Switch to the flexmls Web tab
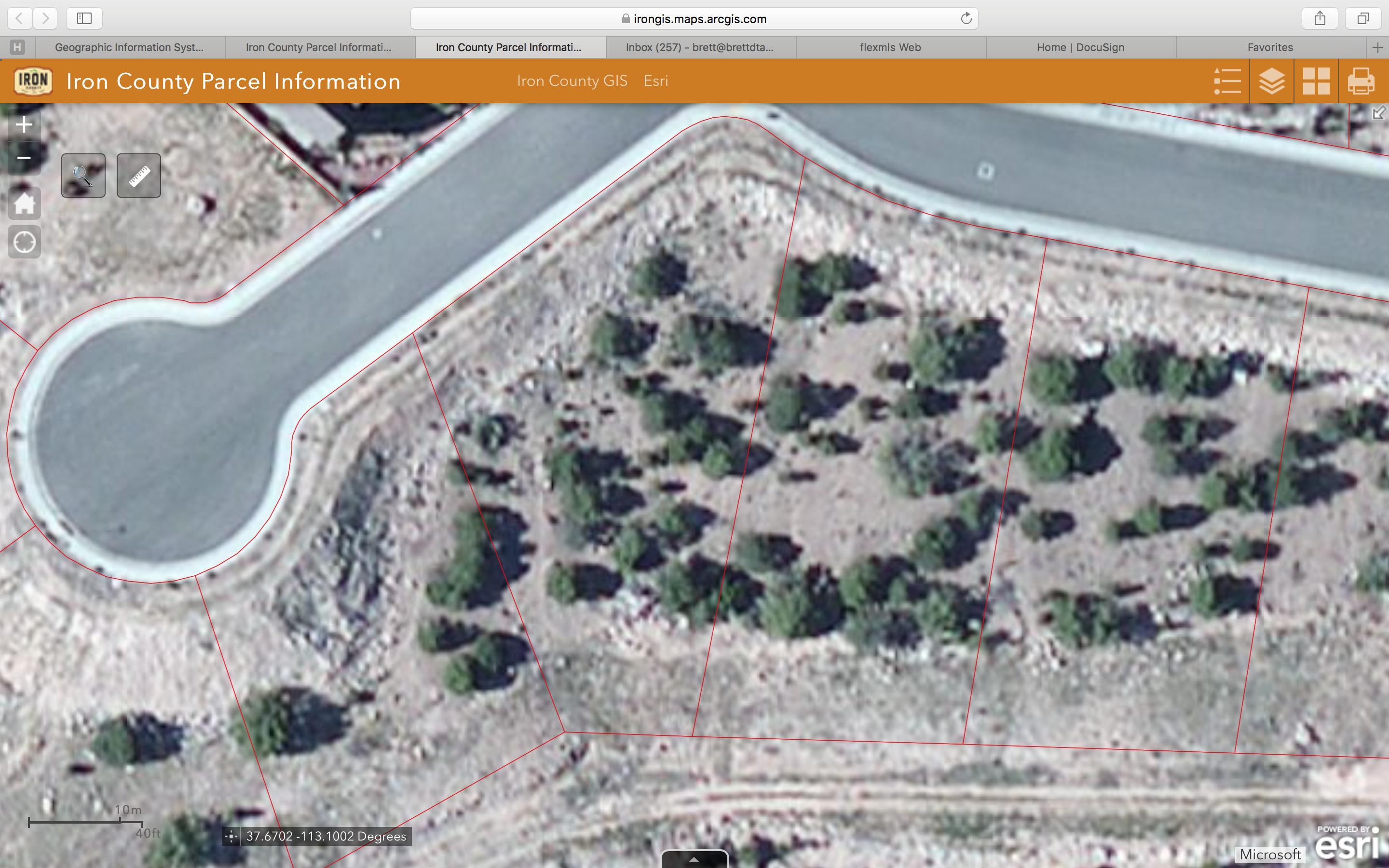 890,48
